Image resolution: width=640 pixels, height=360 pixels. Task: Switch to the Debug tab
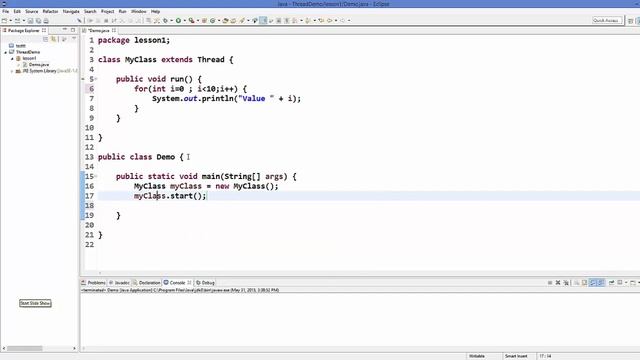click(x=206, y=282)
